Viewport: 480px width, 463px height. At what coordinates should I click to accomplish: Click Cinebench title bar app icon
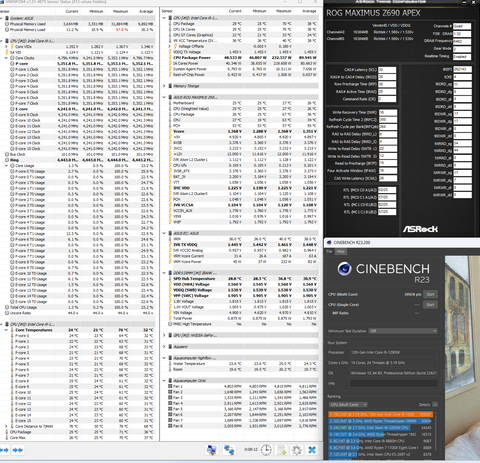[x=329, y=242]
